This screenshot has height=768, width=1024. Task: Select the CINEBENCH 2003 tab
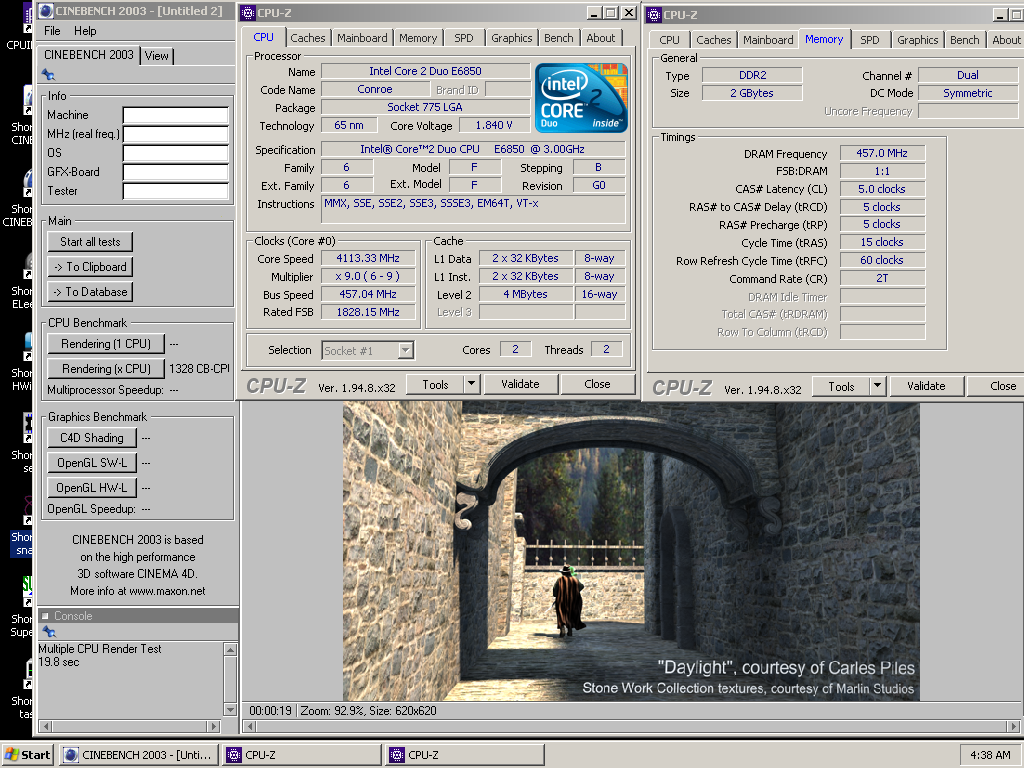tap(89, 55)
